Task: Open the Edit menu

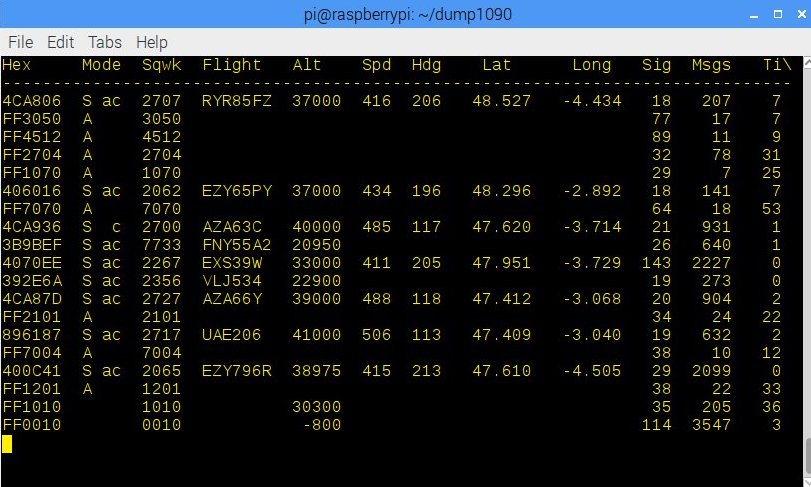Action: click(x=61, y=42)
